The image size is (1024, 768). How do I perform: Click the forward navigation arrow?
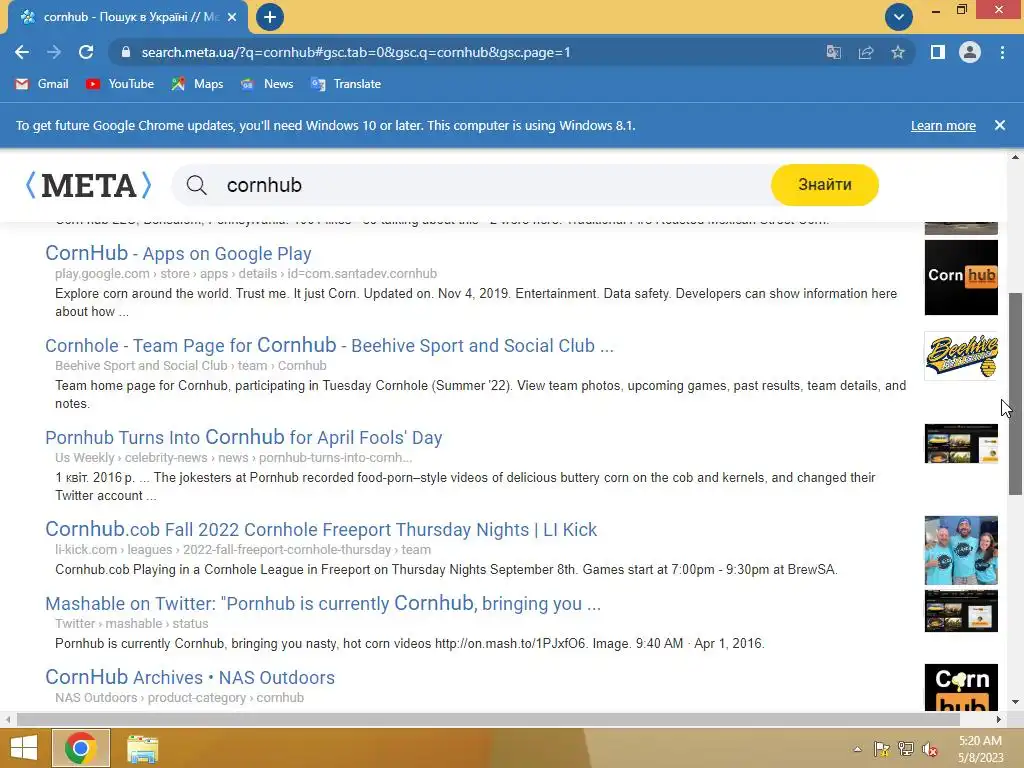click(x=54, y=52)
